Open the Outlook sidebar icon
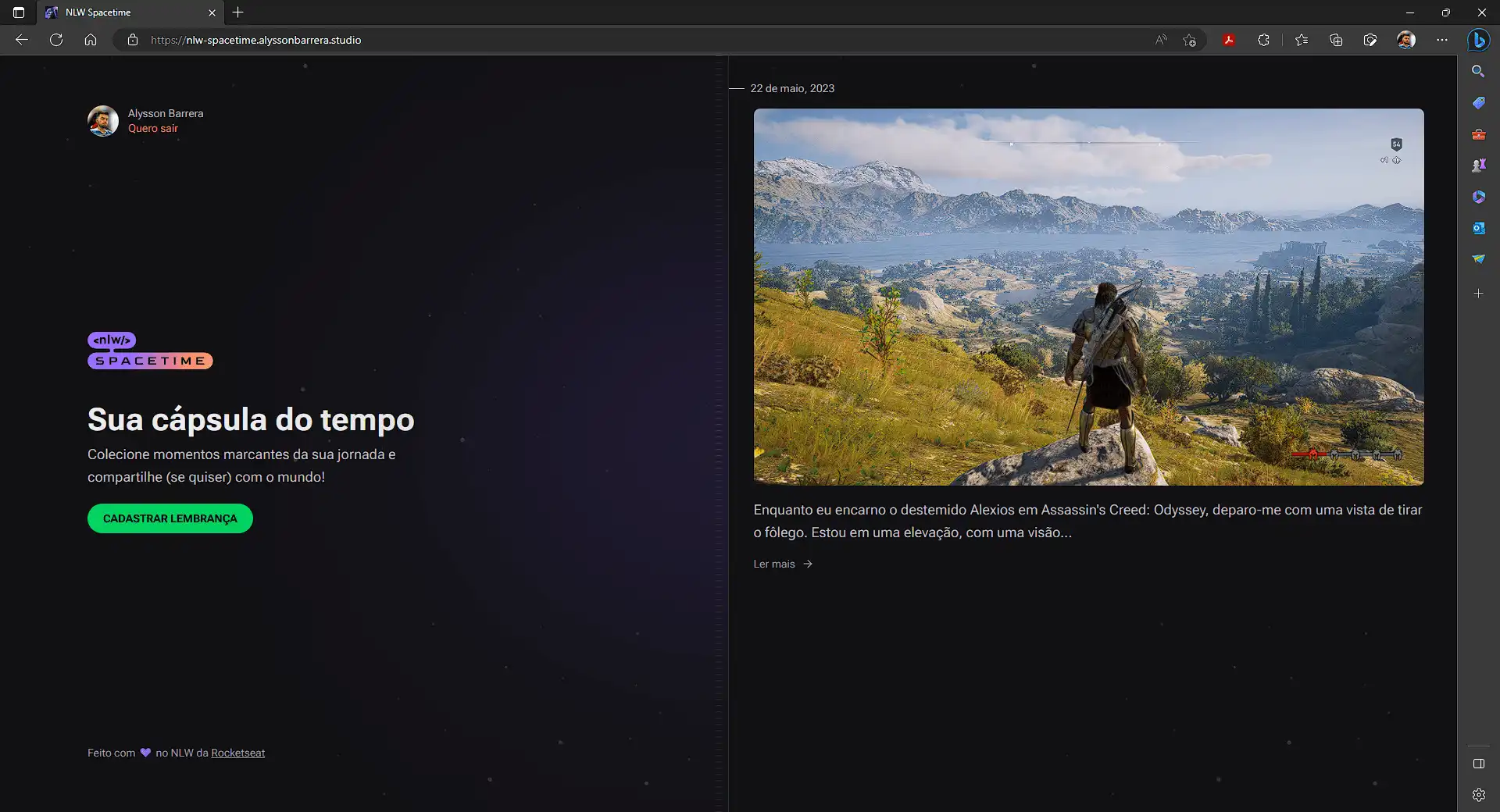 [x=1479, y=228]
